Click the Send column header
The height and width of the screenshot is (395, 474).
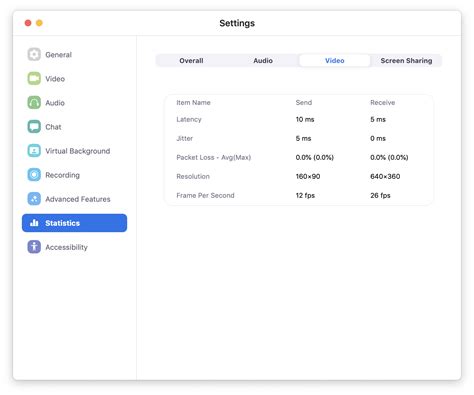coord(304,103)
